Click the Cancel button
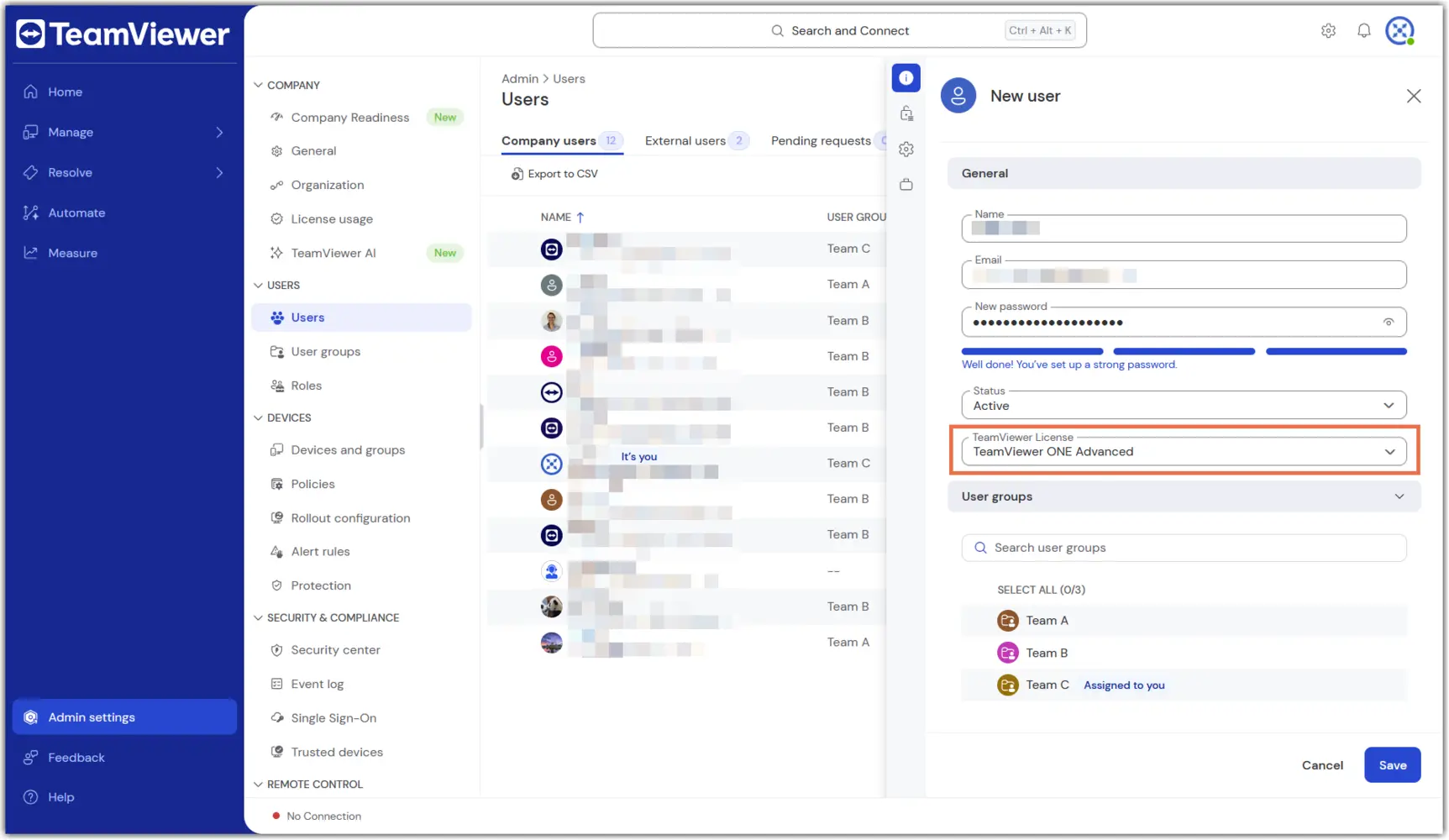This screenshot has width=1449, height=840. pos(1322,765)
